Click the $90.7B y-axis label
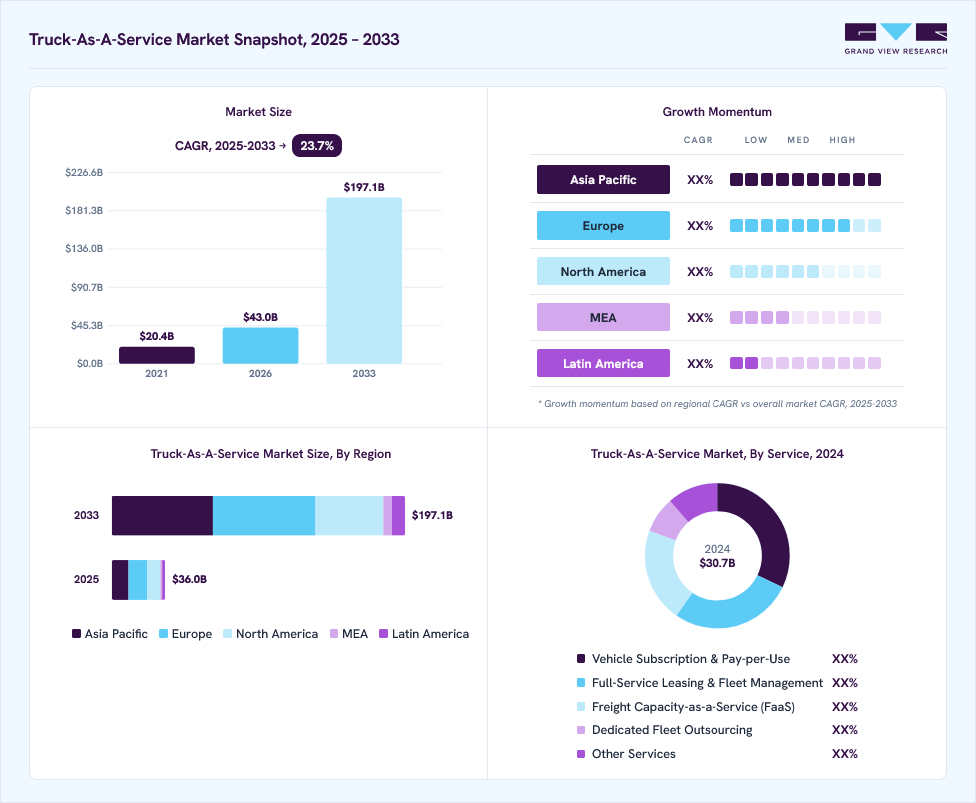The height and width of the screenshot is (803, 976). coord(87,288)
